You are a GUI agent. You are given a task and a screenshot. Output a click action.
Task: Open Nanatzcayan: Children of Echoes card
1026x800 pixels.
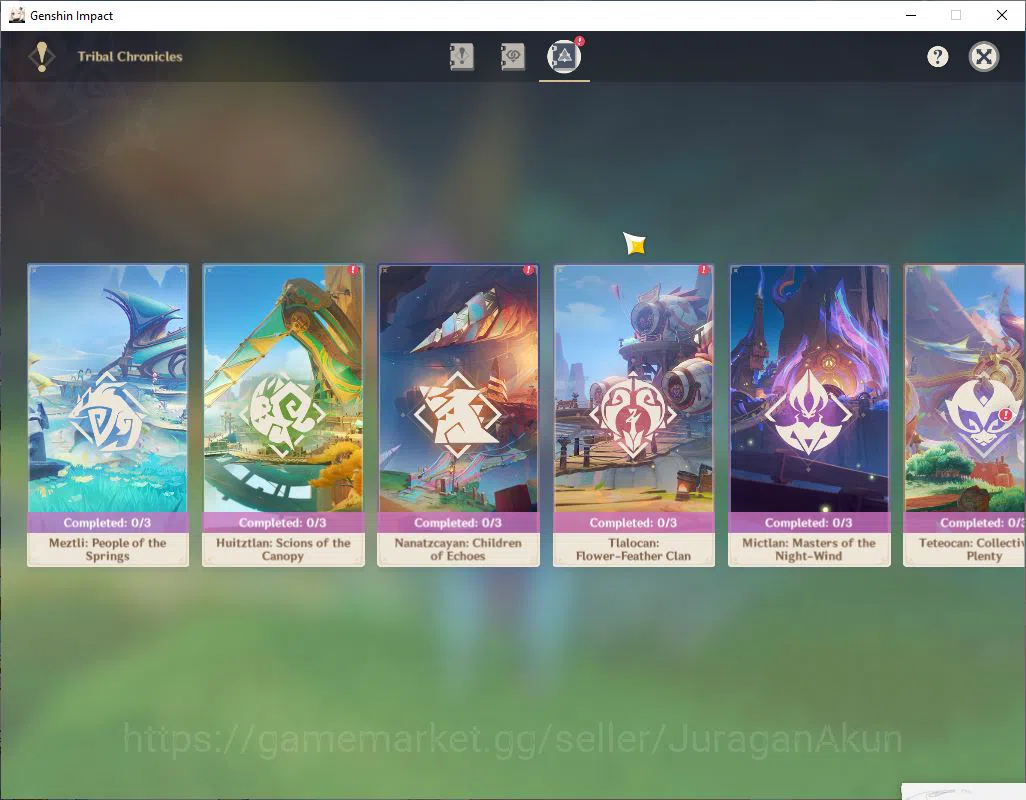(459, 415)
